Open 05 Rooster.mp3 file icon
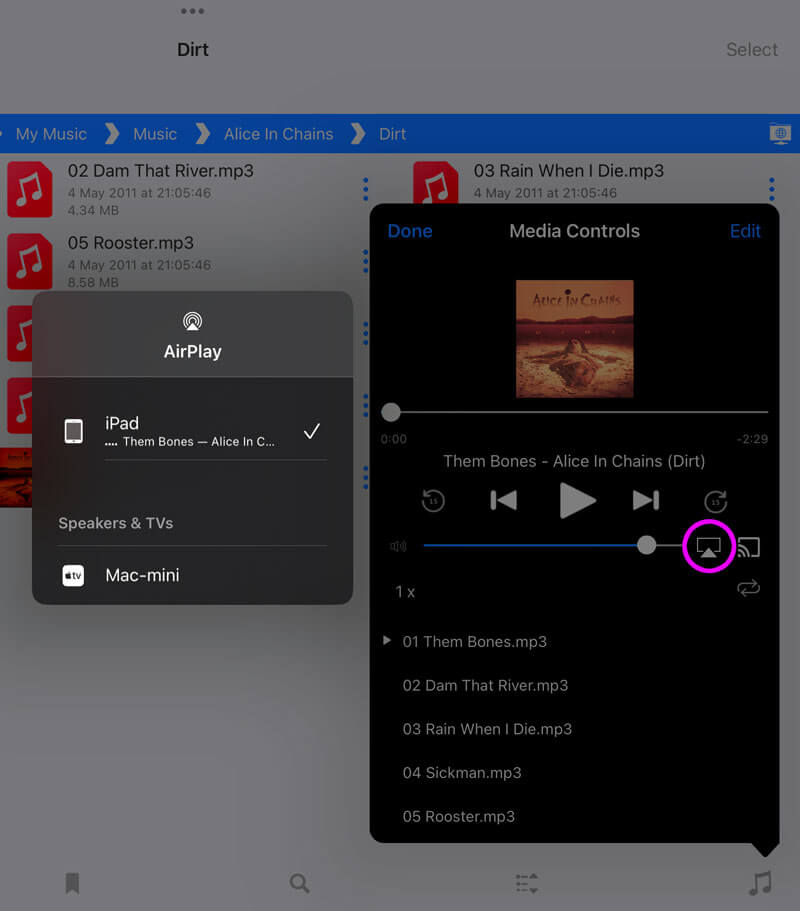This screenshot has height=911, width=800. (x=30, y=261)
